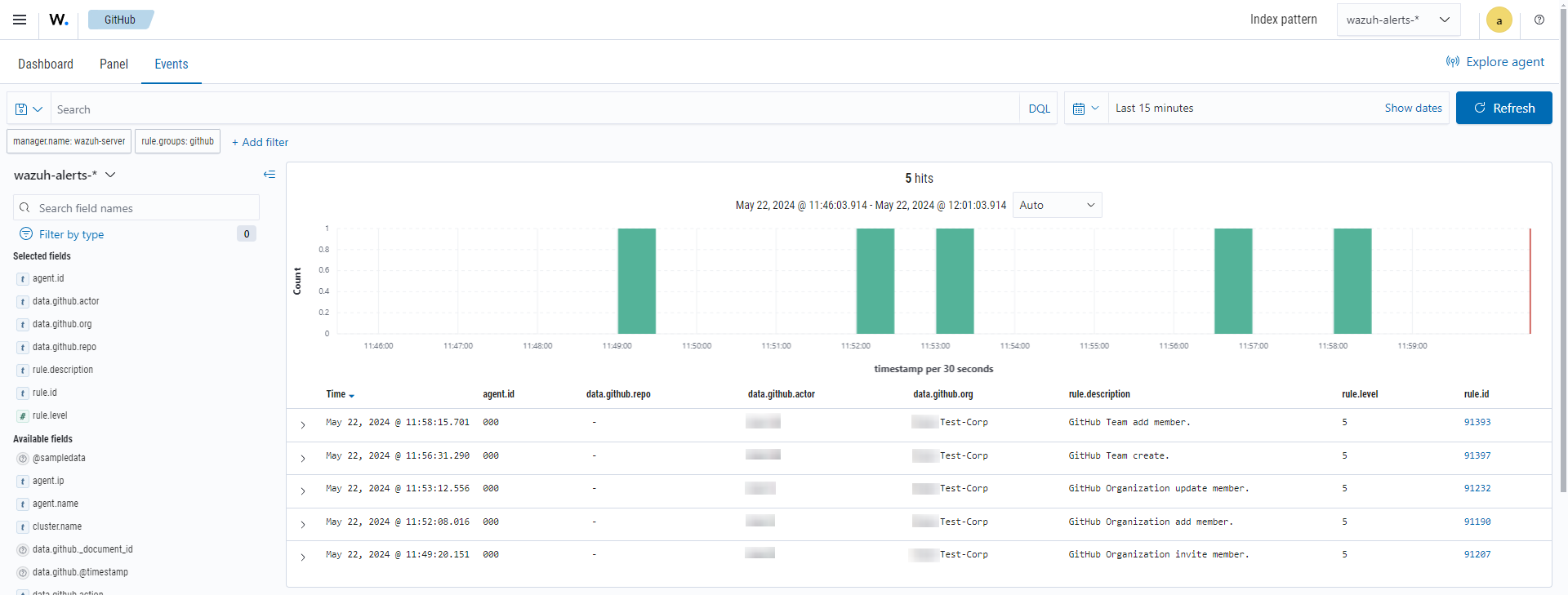Open the user avatar menu
The image size is (1568, 595).
tap(1499, 20)
